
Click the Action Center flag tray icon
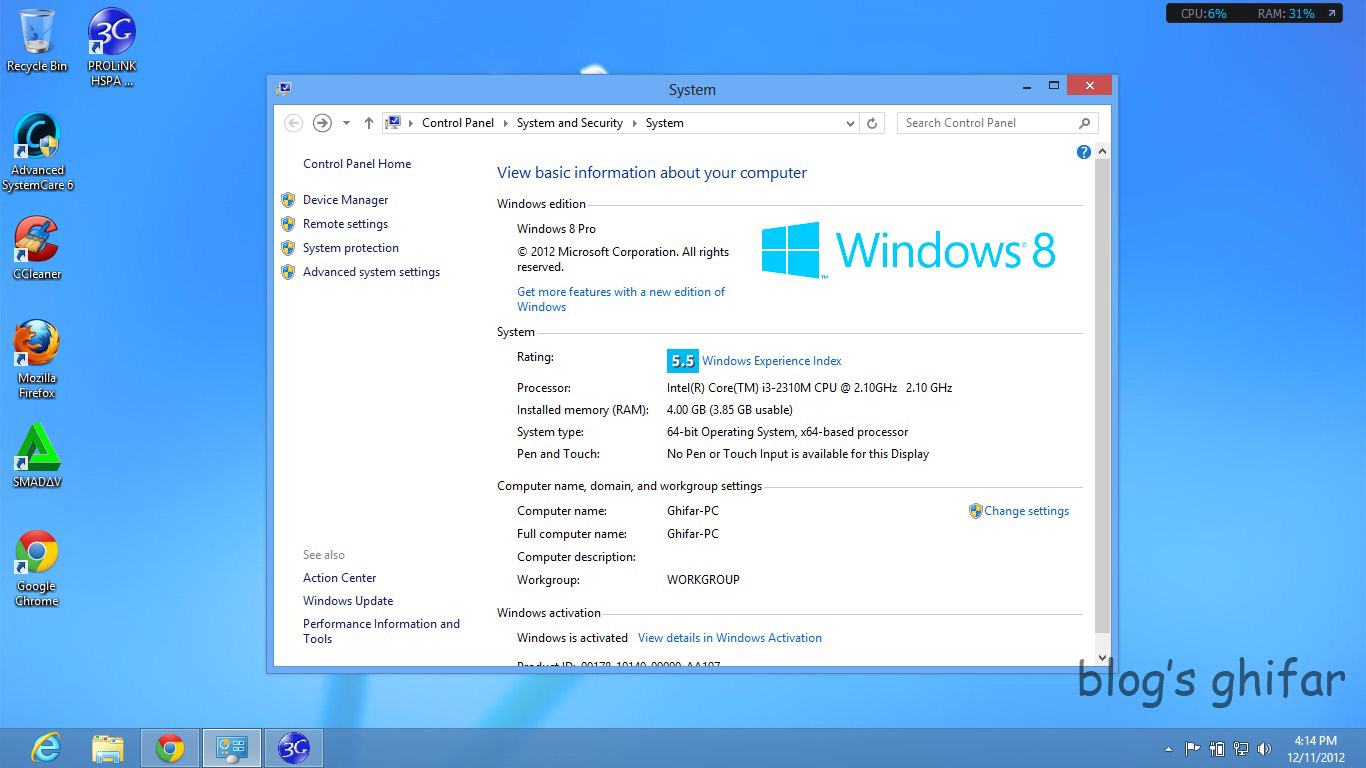coord(1192,748)
